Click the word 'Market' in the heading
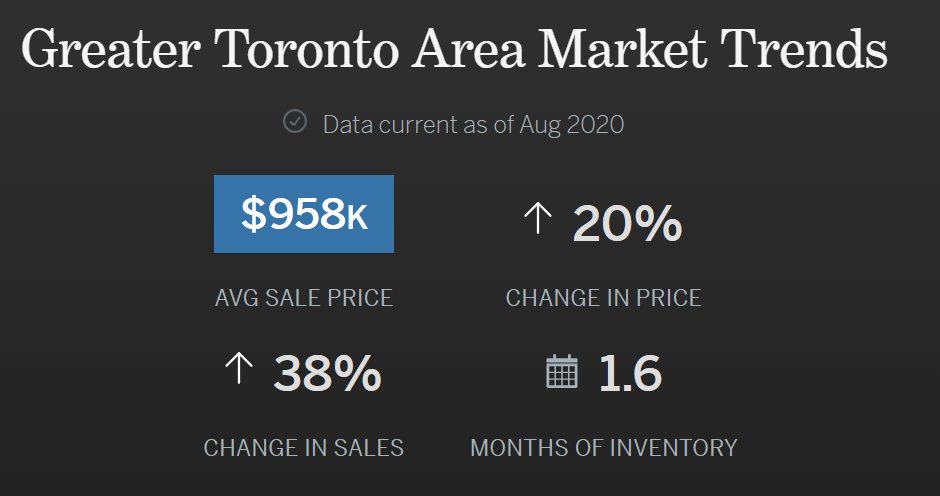 click(623, 49)
